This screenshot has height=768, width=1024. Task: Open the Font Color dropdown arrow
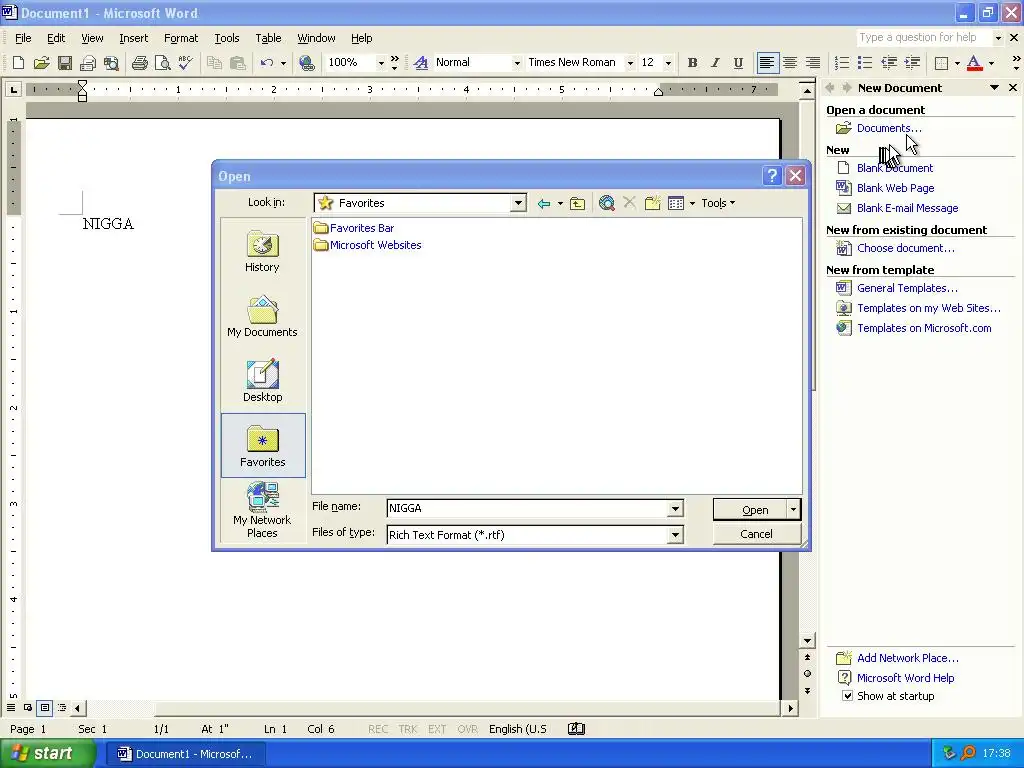(x=991, y=63)
